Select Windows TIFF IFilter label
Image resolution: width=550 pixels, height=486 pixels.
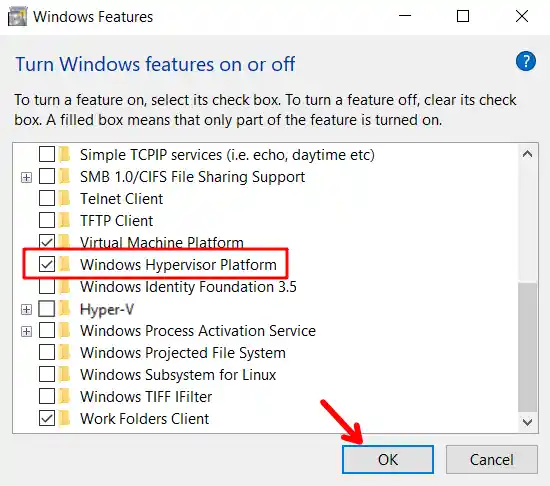146,397
